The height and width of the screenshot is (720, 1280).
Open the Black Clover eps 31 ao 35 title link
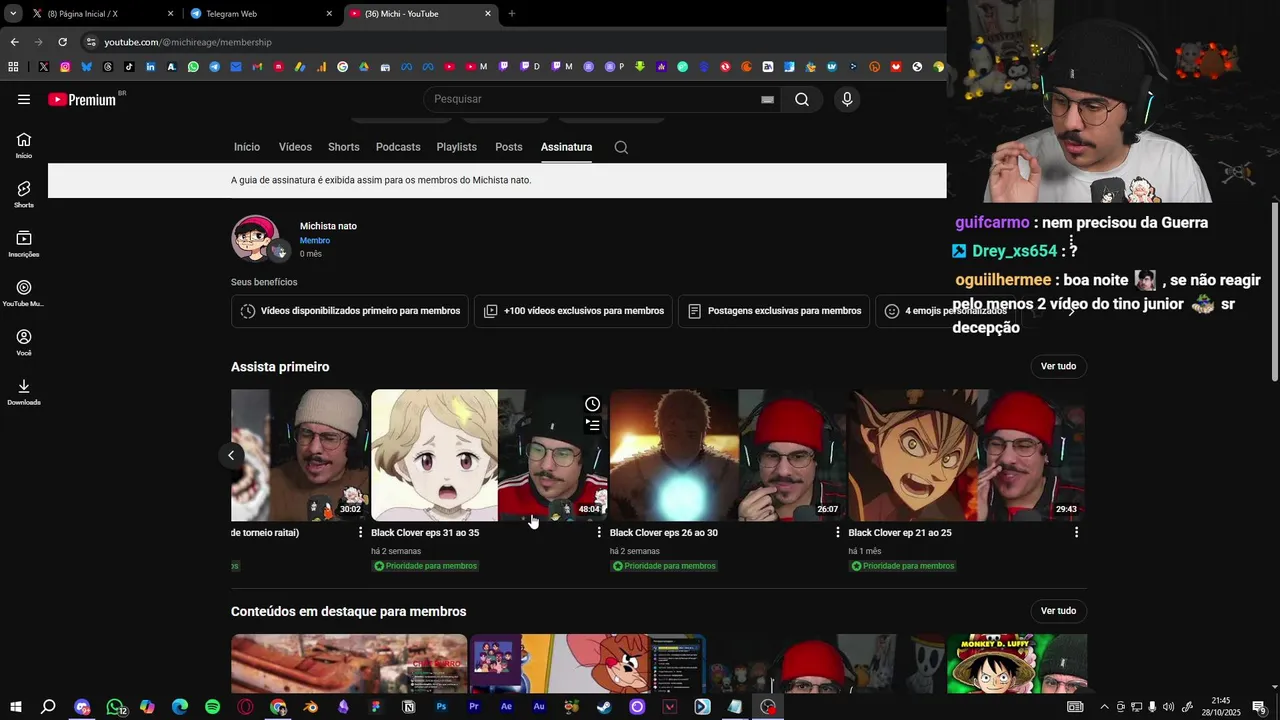425,533
